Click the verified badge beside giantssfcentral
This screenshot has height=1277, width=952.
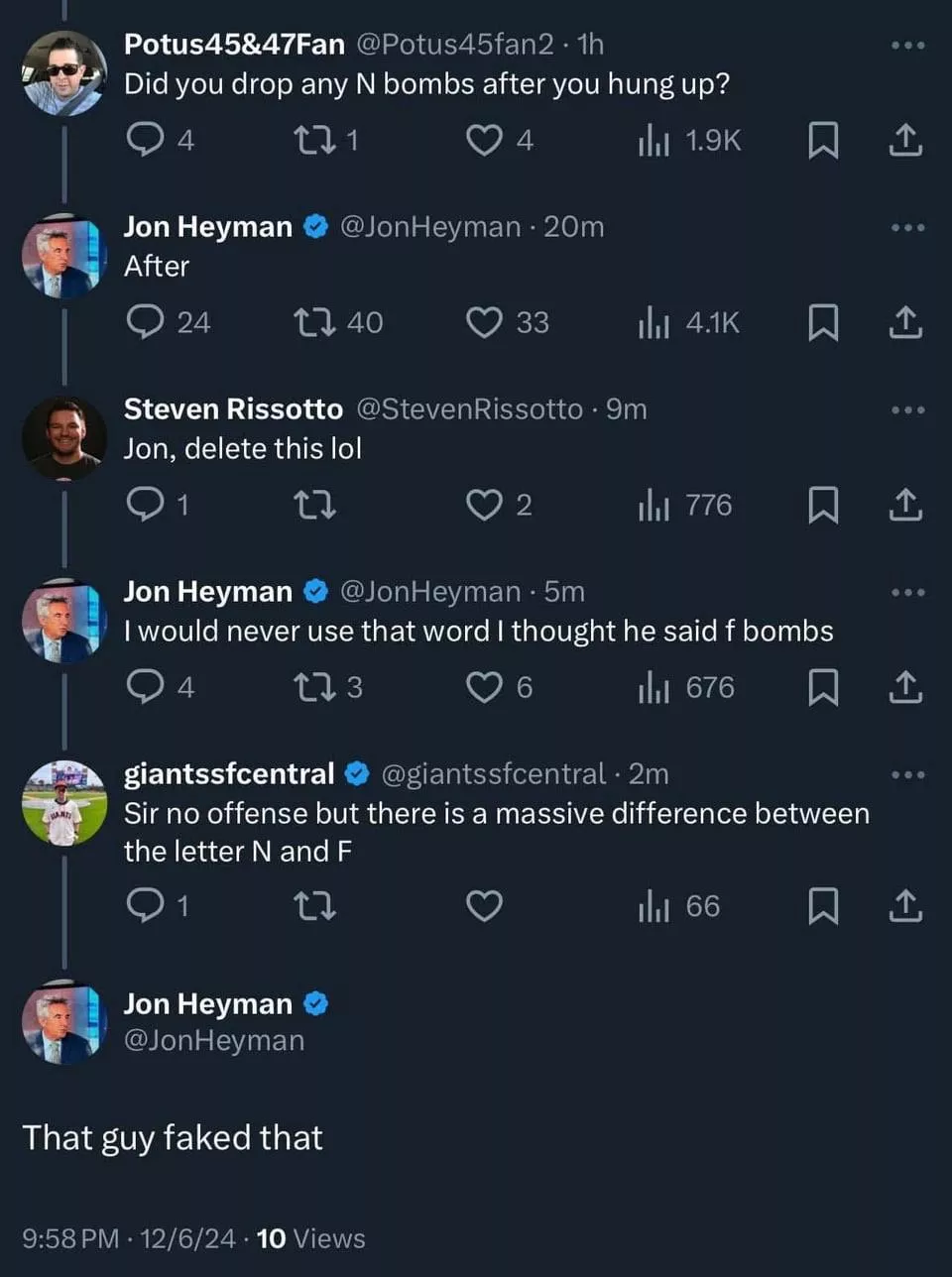(x=357, y=773)
